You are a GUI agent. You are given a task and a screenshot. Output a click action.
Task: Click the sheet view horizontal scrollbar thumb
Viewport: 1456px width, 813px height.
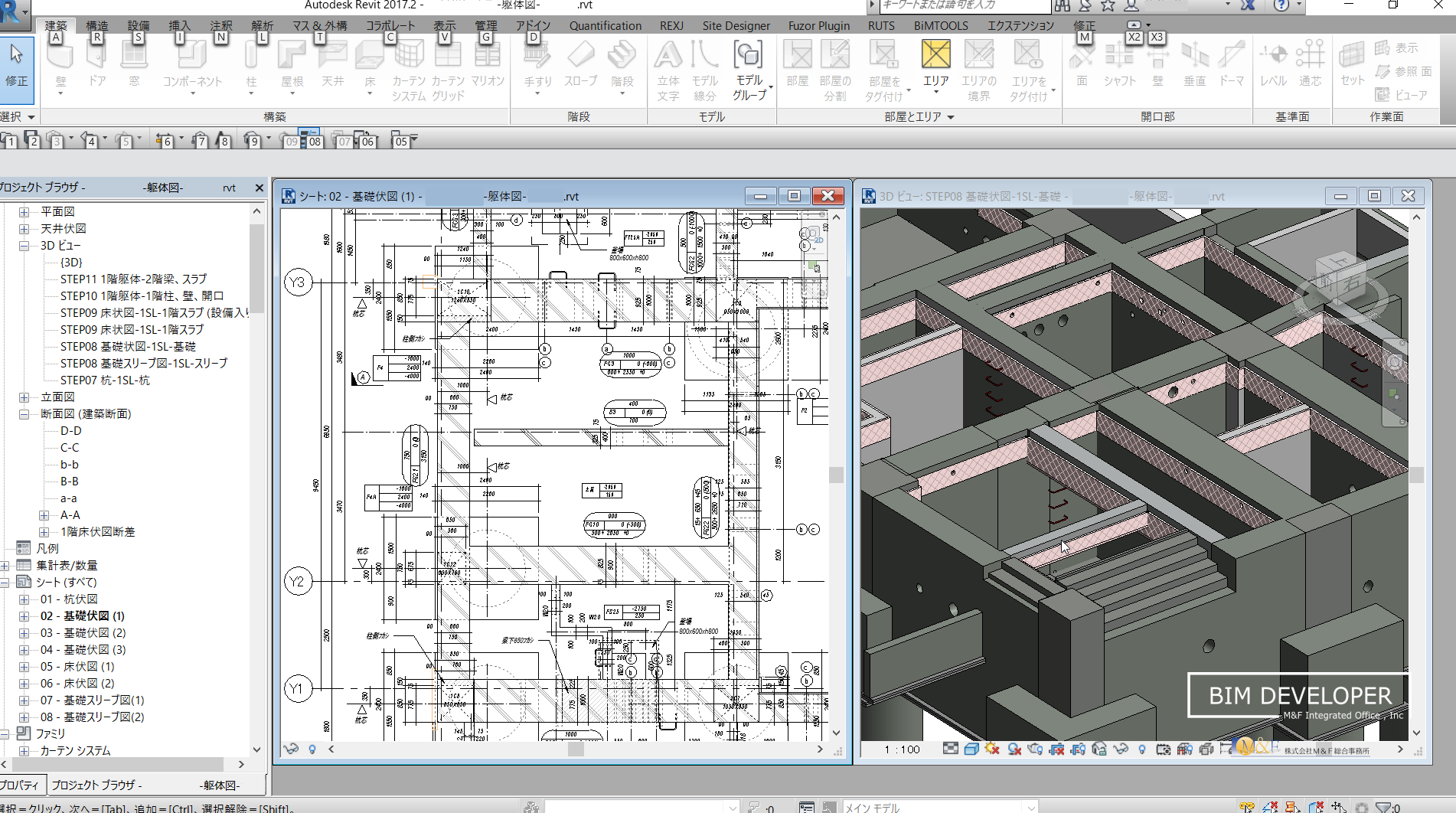pyautogui.click(x=576, y=749)
